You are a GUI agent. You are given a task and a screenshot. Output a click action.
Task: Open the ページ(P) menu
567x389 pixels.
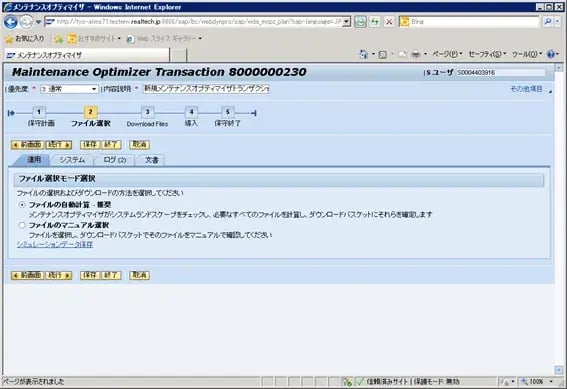447,54
